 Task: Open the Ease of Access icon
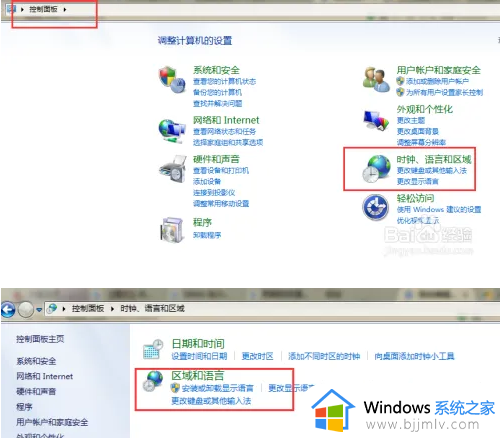[x=376, y=207]
